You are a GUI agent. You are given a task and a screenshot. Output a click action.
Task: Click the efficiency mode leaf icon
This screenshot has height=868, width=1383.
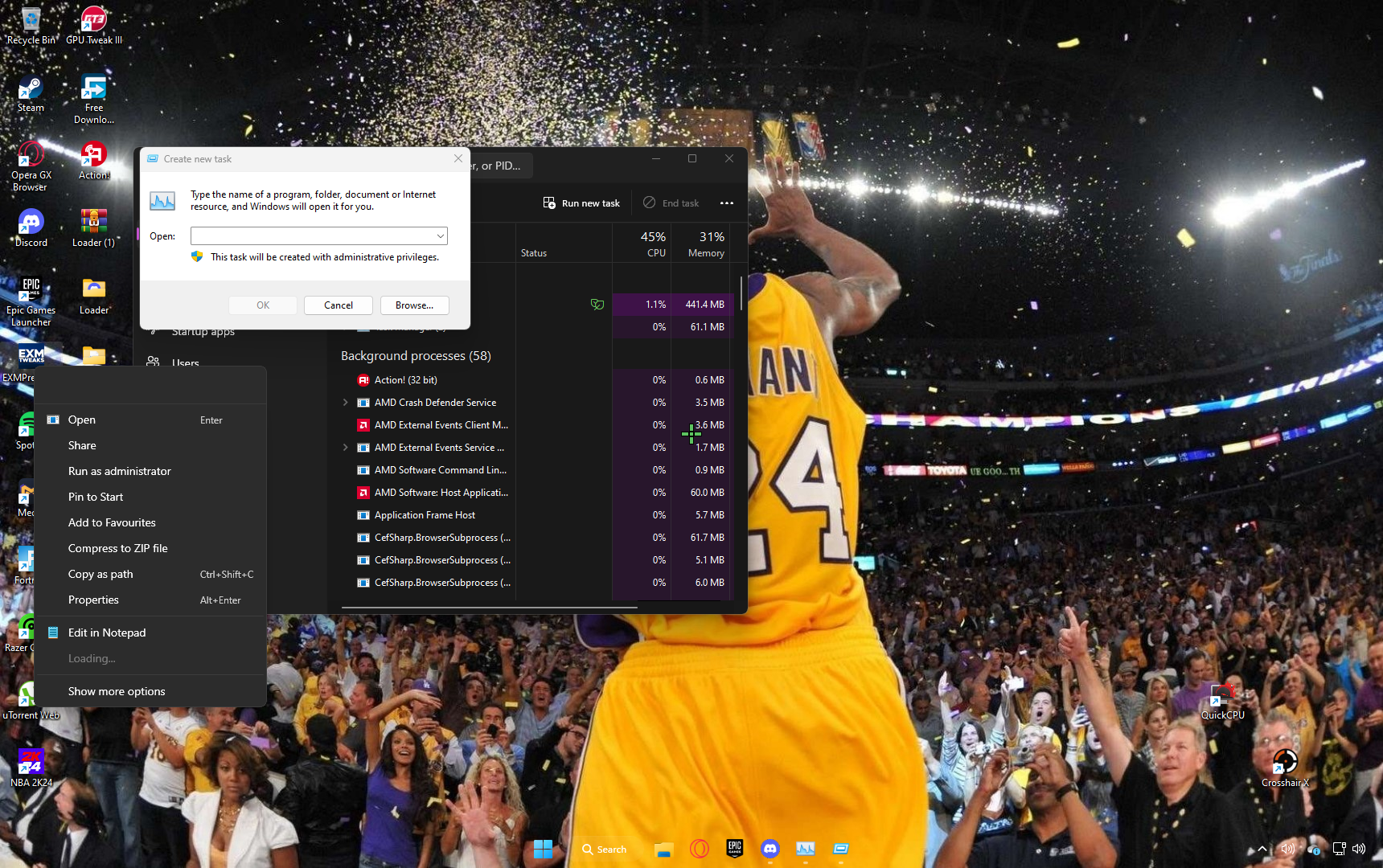pyautogui.click(x=597, y=305)
